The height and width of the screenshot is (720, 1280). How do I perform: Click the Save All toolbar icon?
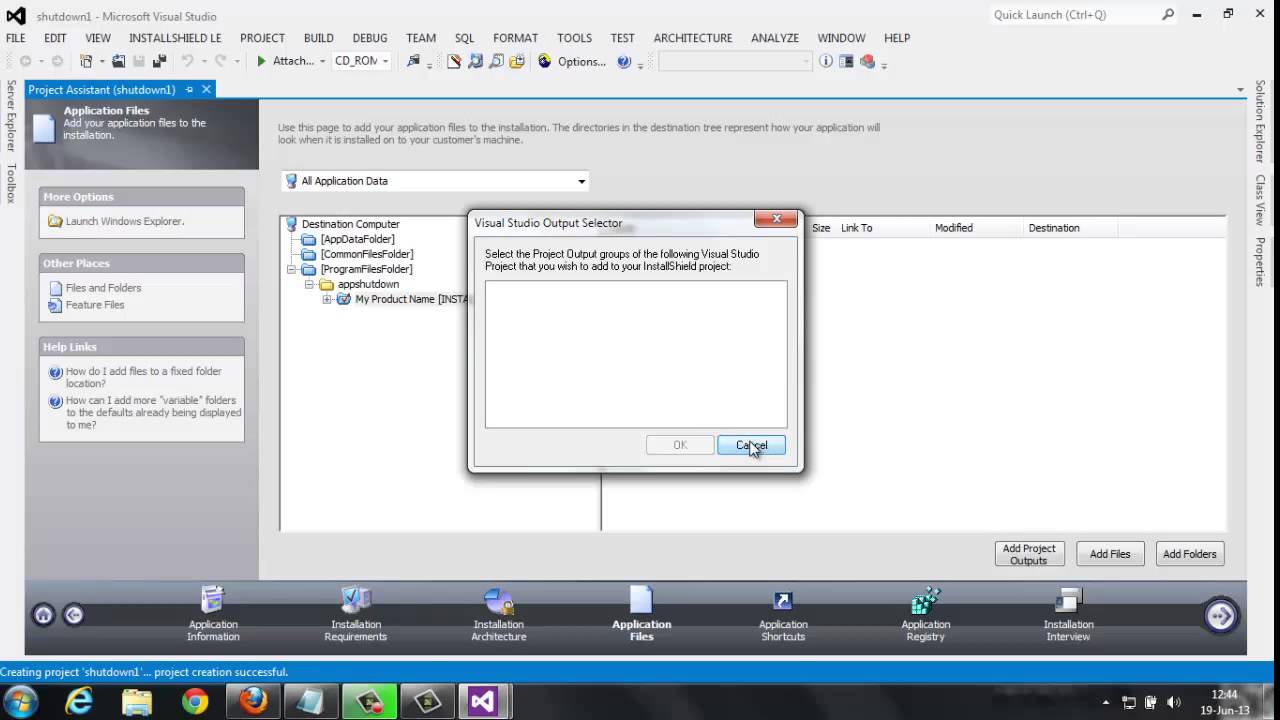click(x=159, y=61)
